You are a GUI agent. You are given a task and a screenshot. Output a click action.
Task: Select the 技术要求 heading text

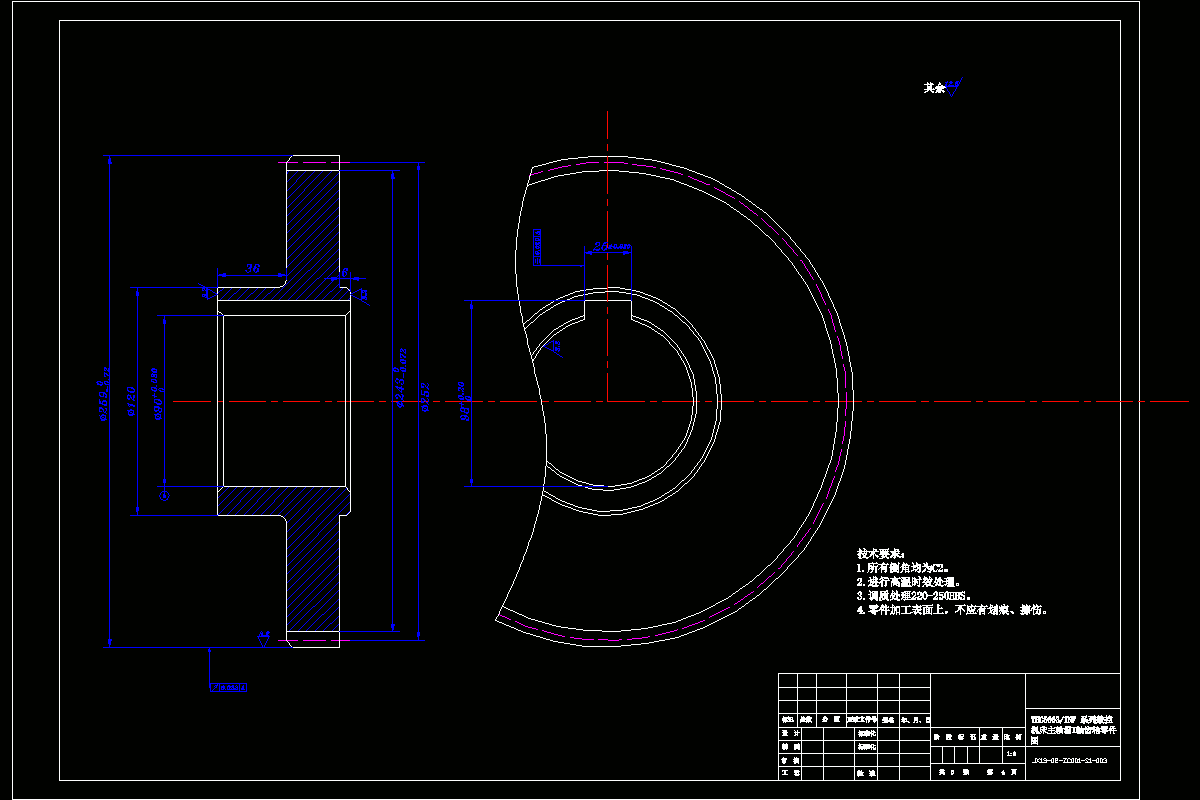coord(880,553)
